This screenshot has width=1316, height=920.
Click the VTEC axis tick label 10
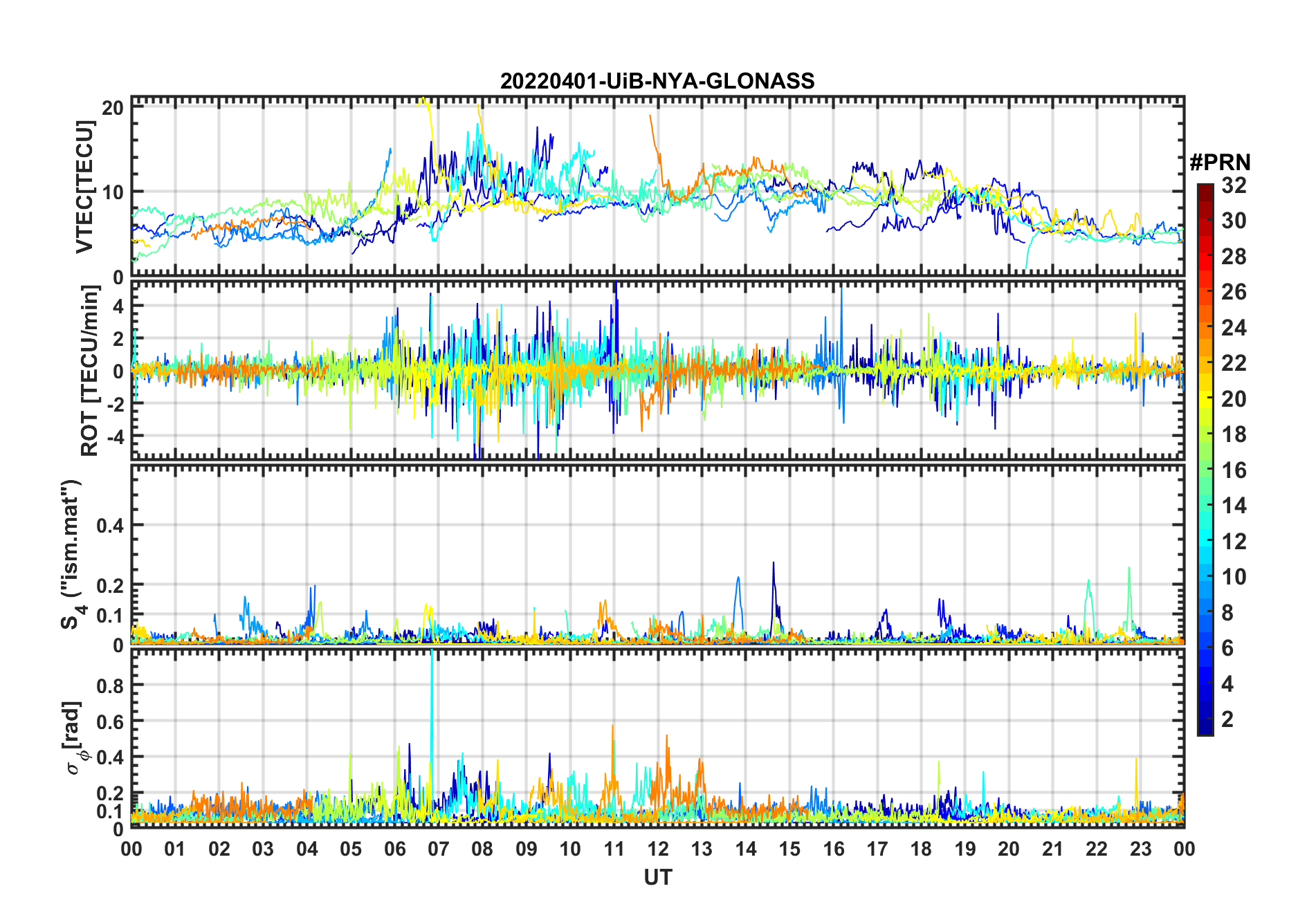(x=113, y=192)
